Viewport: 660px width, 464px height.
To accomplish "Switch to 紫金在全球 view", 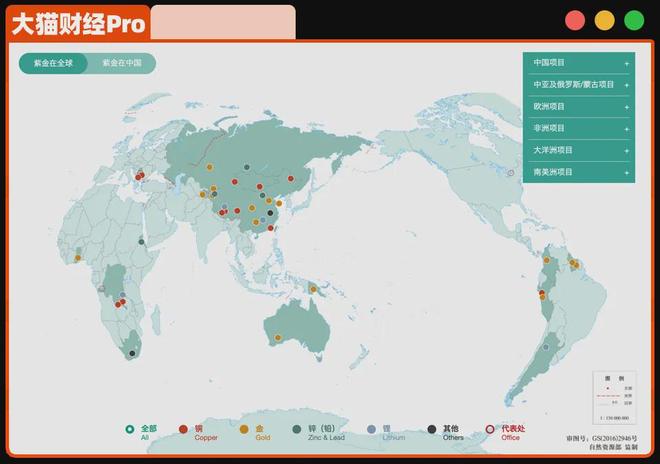I will 53,63.
